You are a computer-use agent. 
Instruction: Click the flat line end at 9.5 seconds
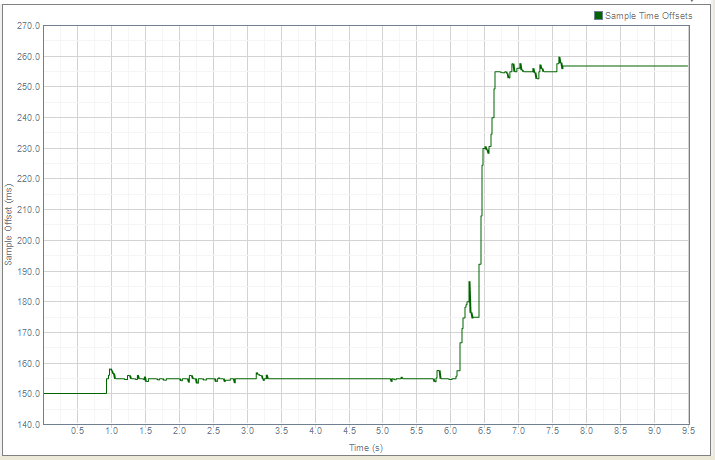[x=688, y=66]
